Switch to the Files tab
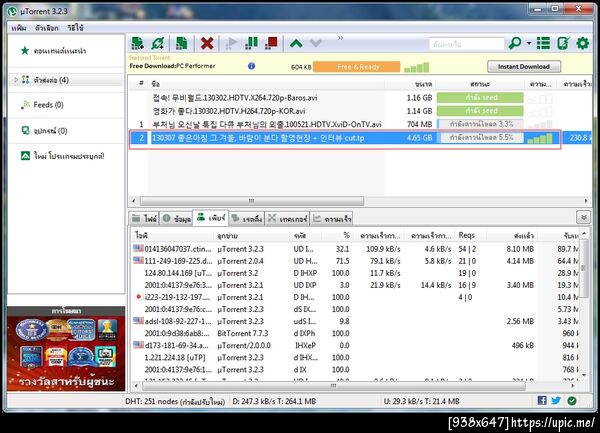Image resolution: width=600 pixels, height=433 pixels. [144, 218]
